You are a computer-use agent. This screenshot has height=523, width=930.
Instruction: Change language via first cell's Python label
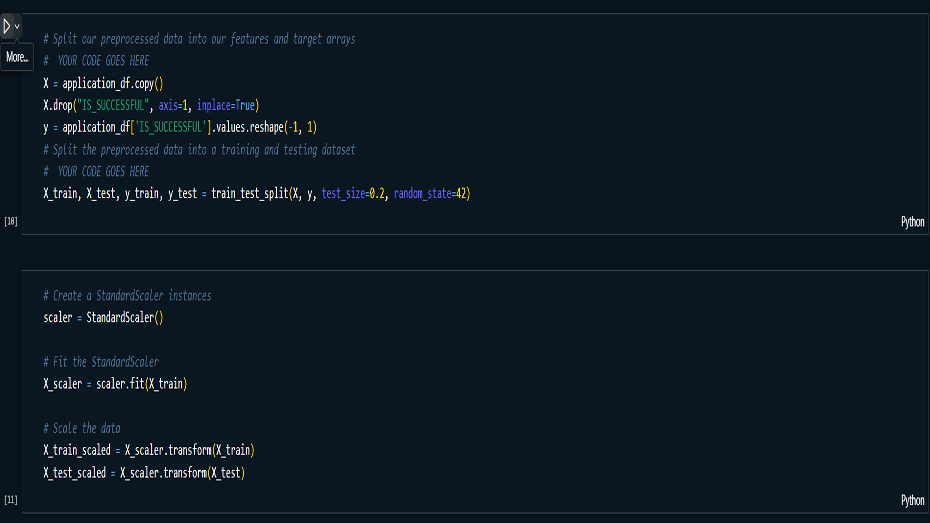[x=912, y=222]
